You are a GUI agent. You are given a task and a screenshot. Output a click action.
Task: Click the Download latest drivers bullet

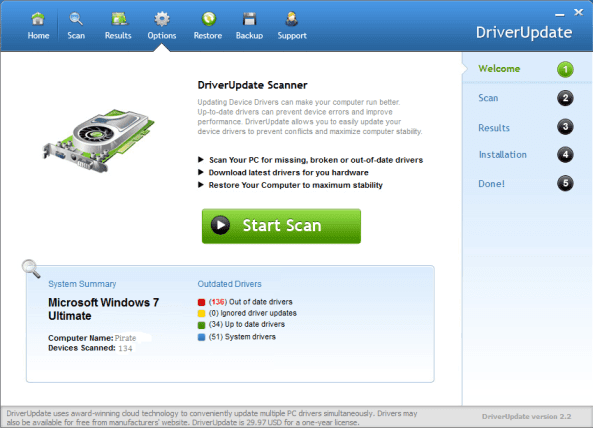(289, 172)
